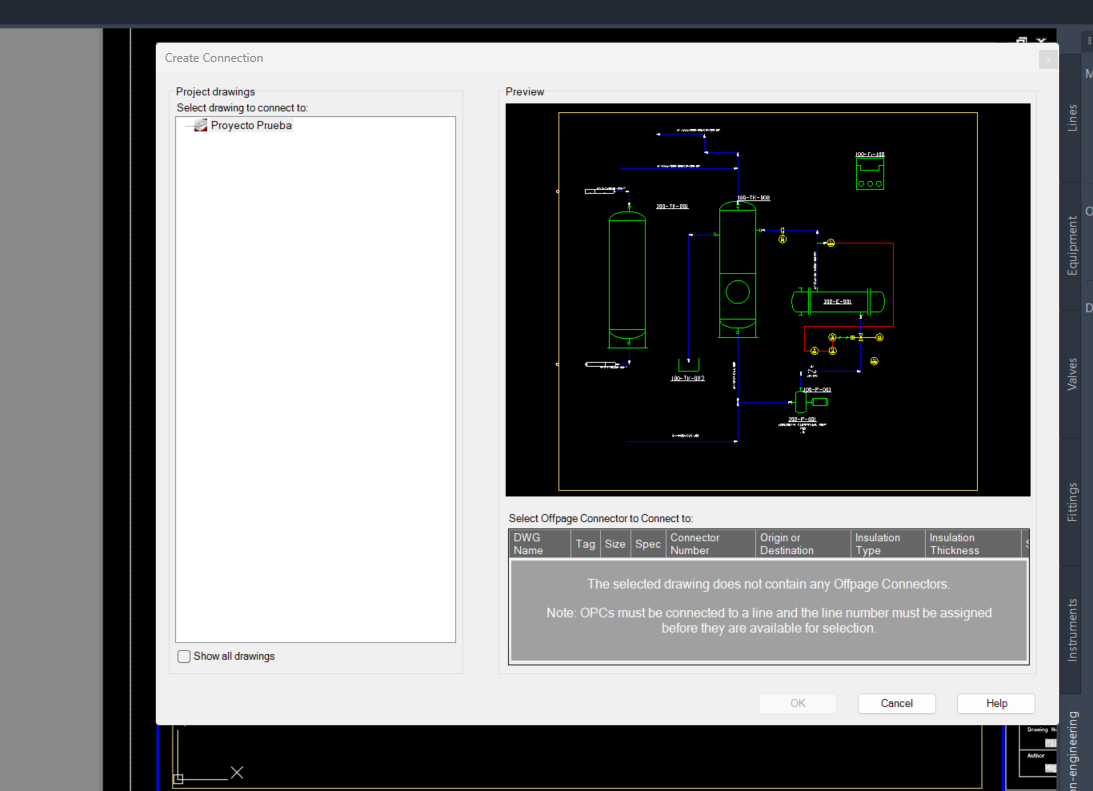1093x791 pixels.
Task: Close the Create Connection dialog
Action: point(1048,60)
